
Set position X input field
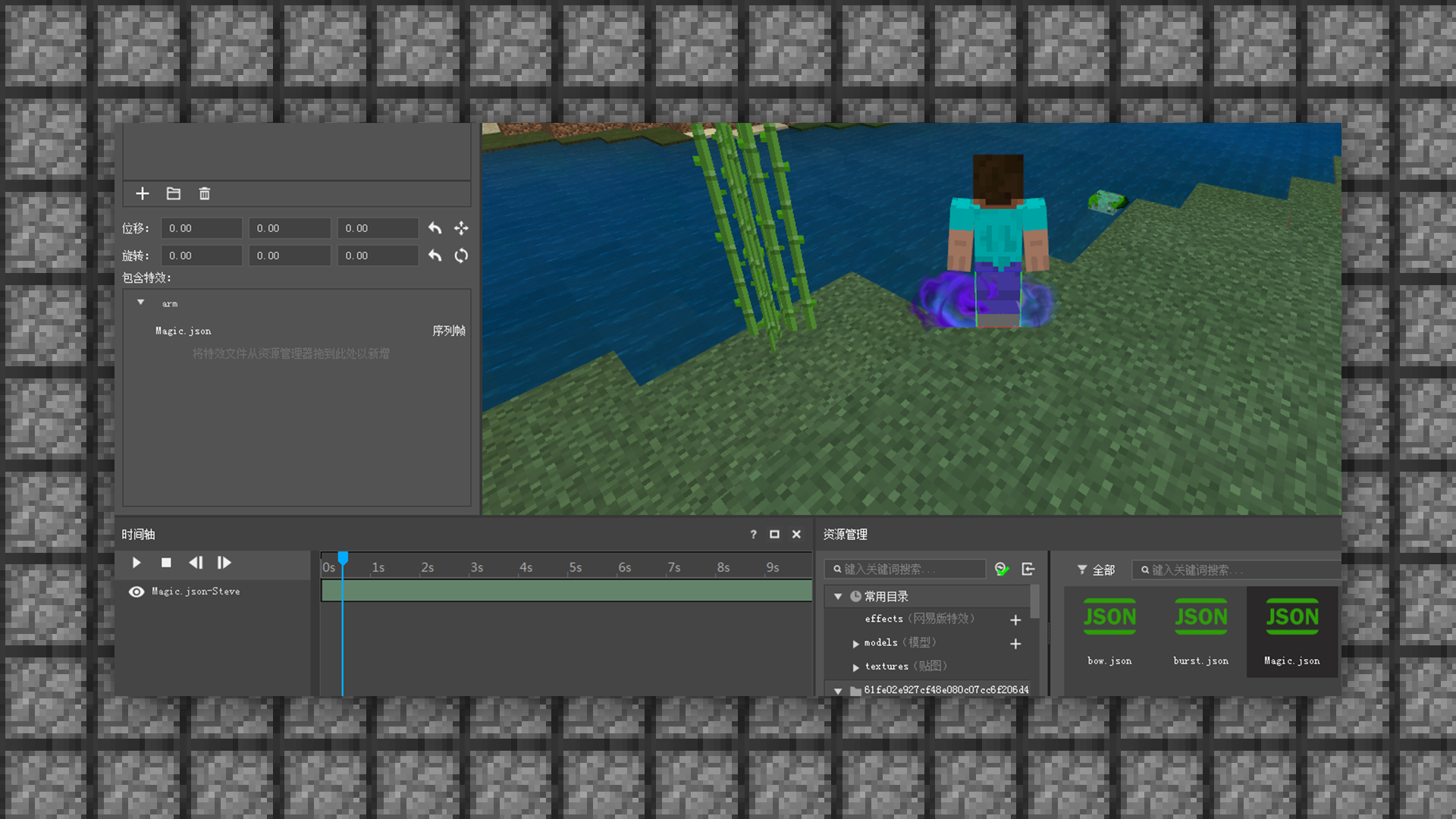[x=201, y=228]
